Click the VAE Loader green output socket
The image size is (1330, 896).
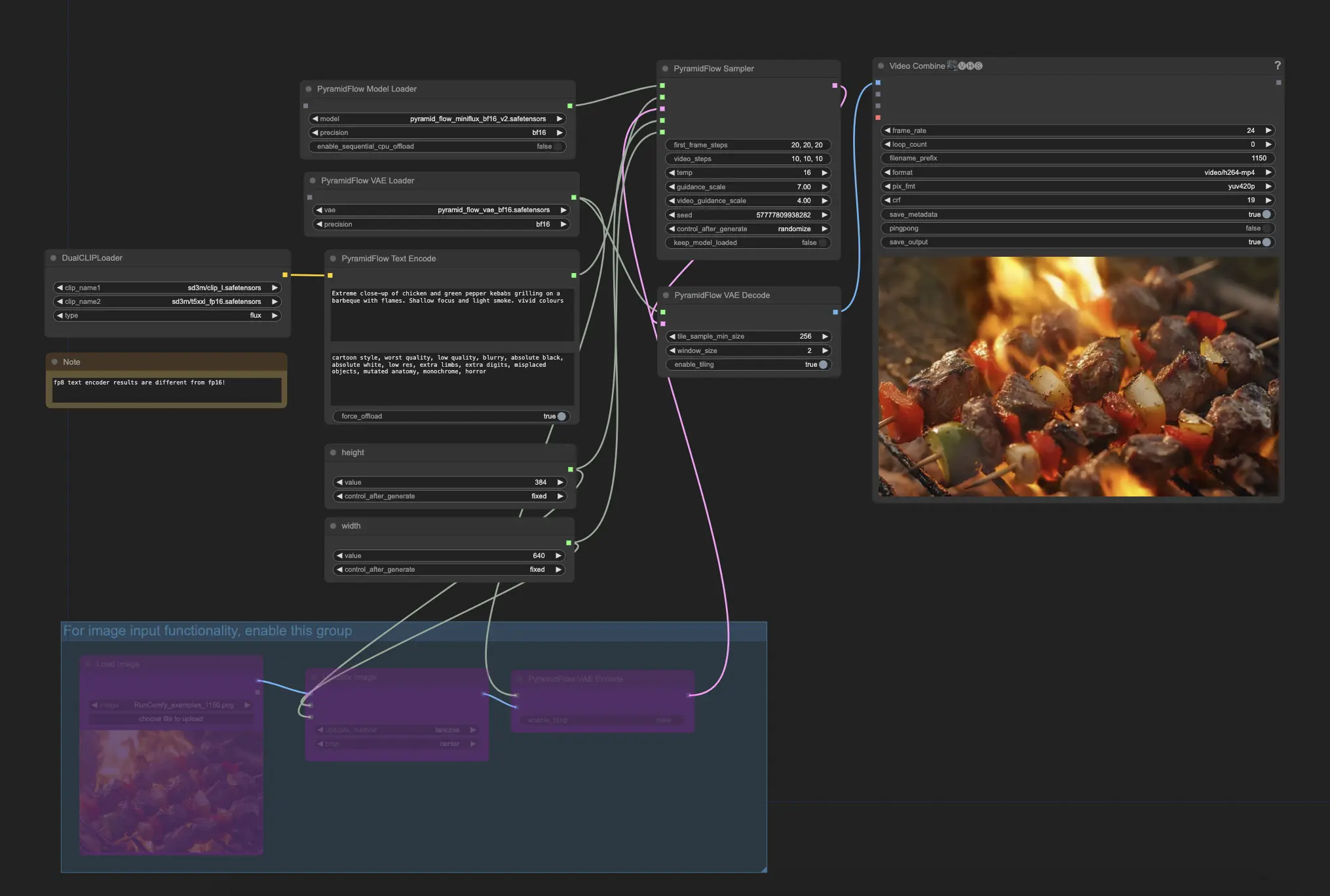click(x=574, y=197)
